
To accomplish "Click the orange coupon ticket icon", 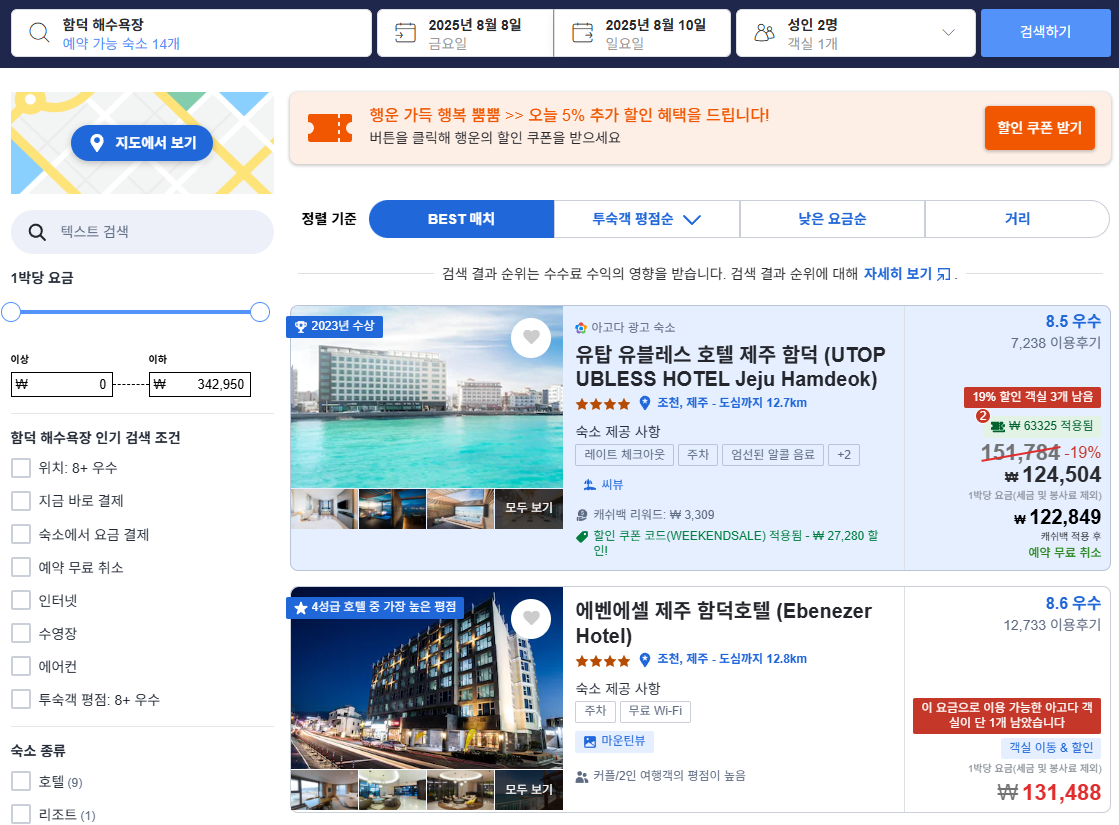I will (x=330, y=128).
